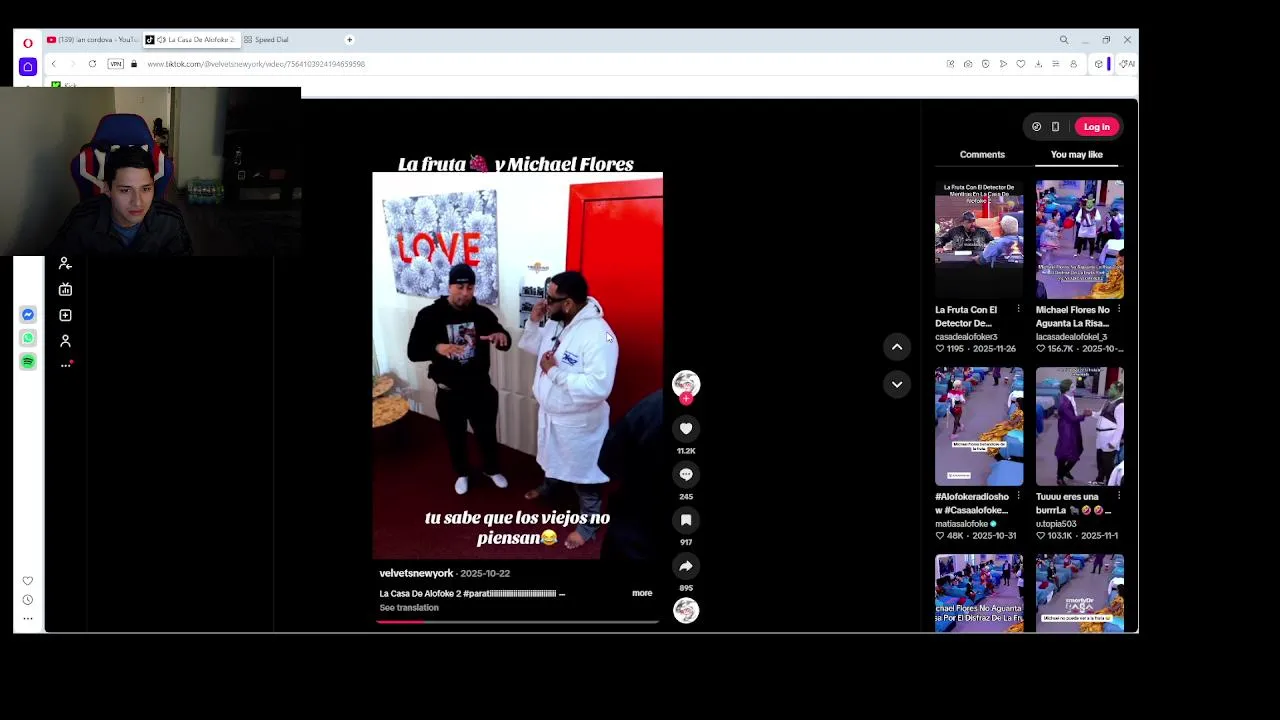This screenshot has width=1280, height=720.
Task: Open Michael Flores No Aguanta La Risa thumbnail
Action: [x=1080, y=239]
